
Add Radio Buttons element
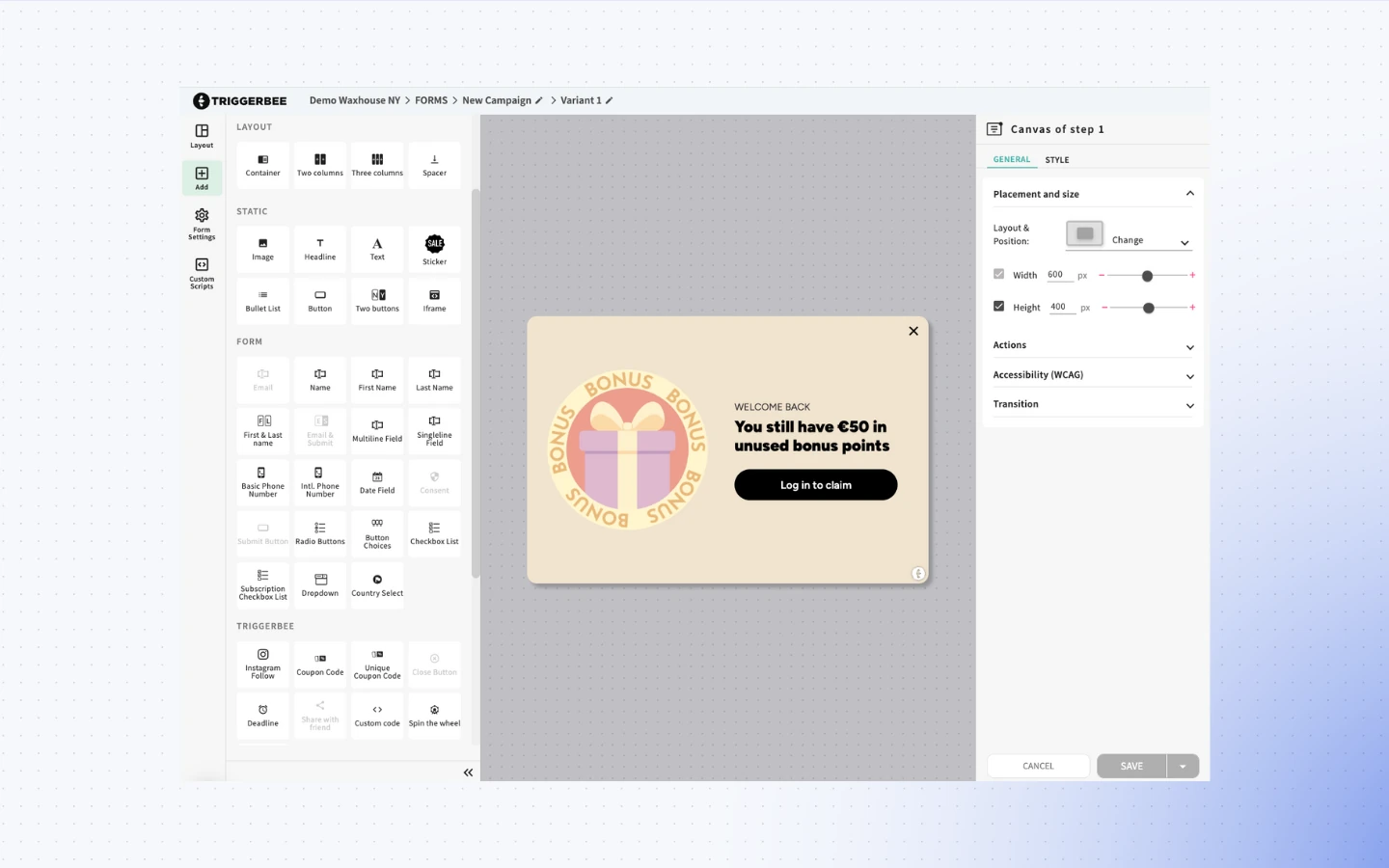click(320, 534)
